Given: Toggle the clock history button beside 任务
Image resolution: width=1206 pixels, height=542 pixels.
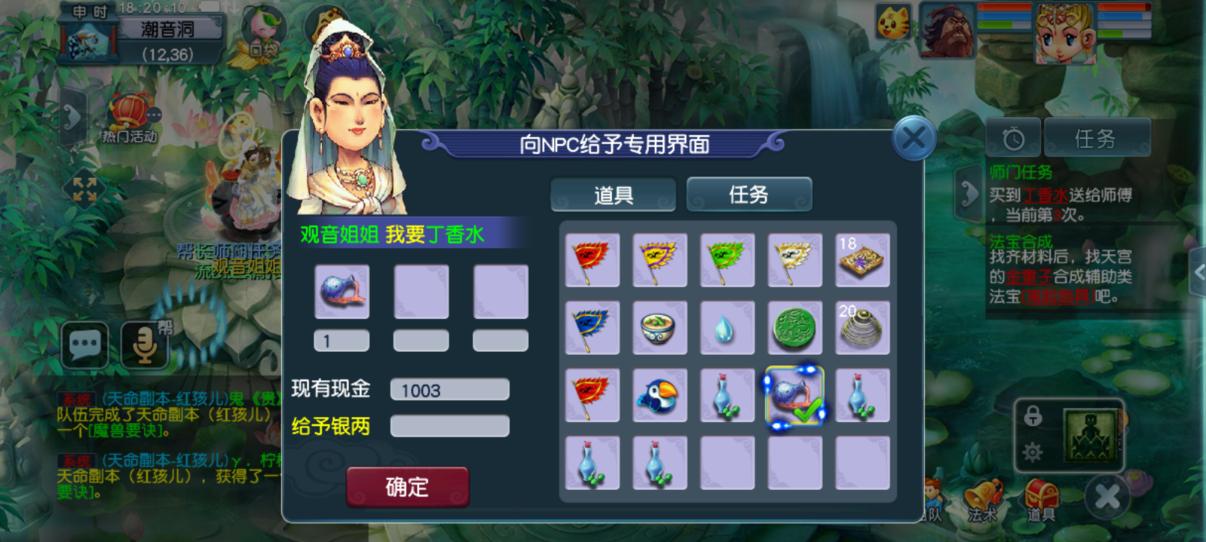Looking at the screenshot, I should pos(1013,138).
